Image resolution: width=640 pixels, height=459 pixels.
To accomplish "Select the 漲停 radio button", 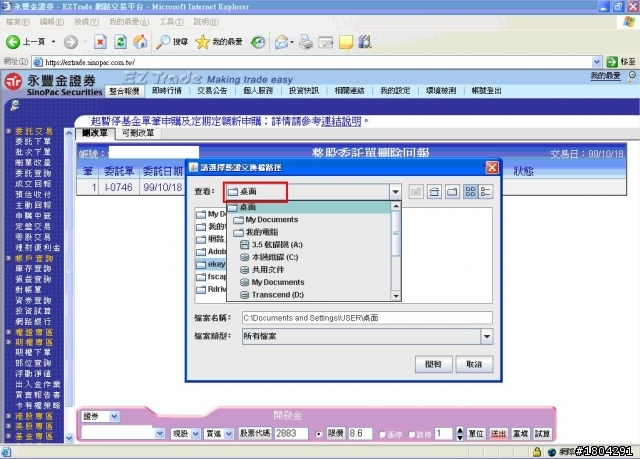I will (382, 435).
